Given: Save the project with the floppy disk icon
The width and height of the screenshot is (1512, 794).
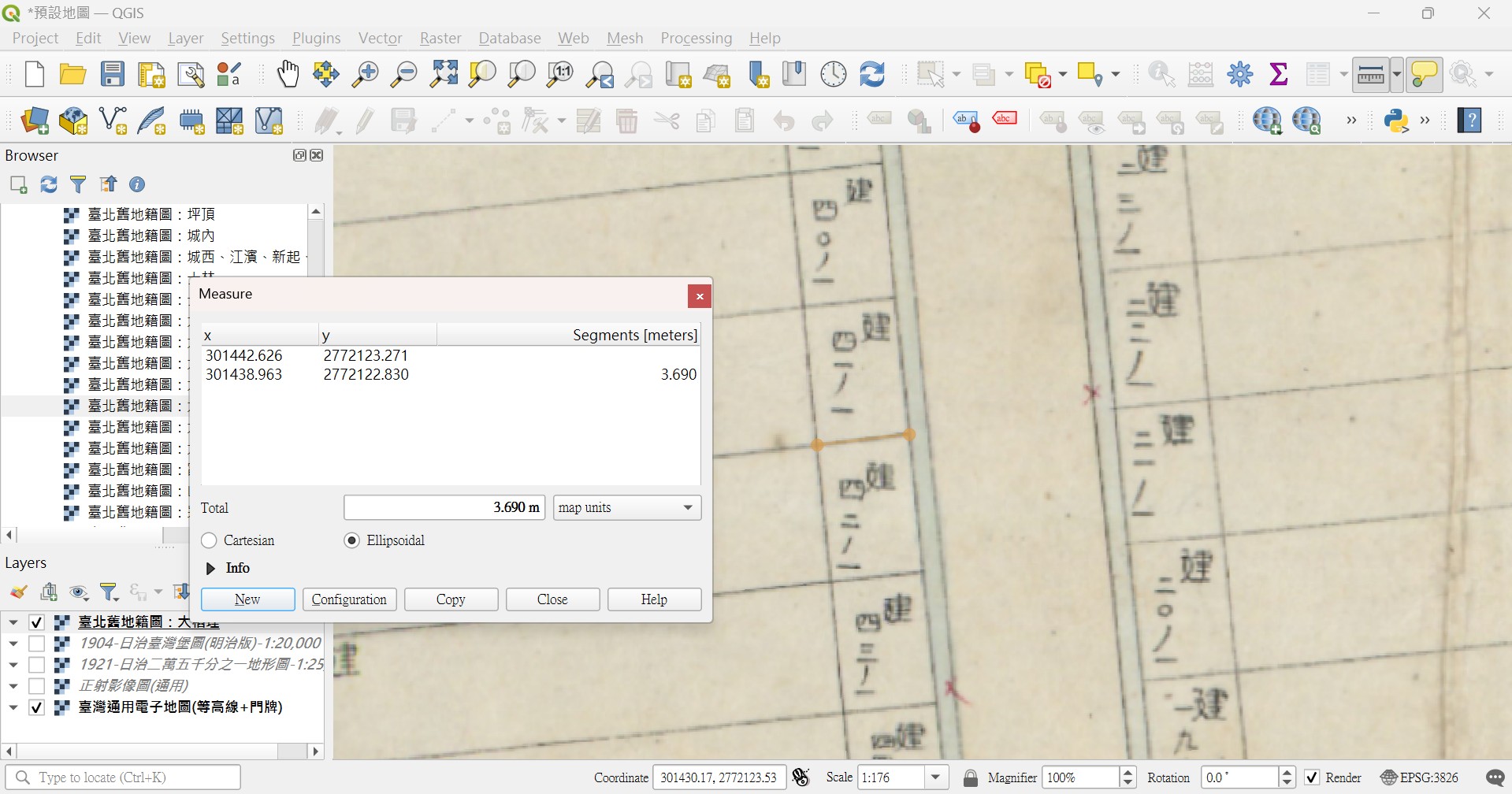Looking at the screenshot, I should click(113, 74).
